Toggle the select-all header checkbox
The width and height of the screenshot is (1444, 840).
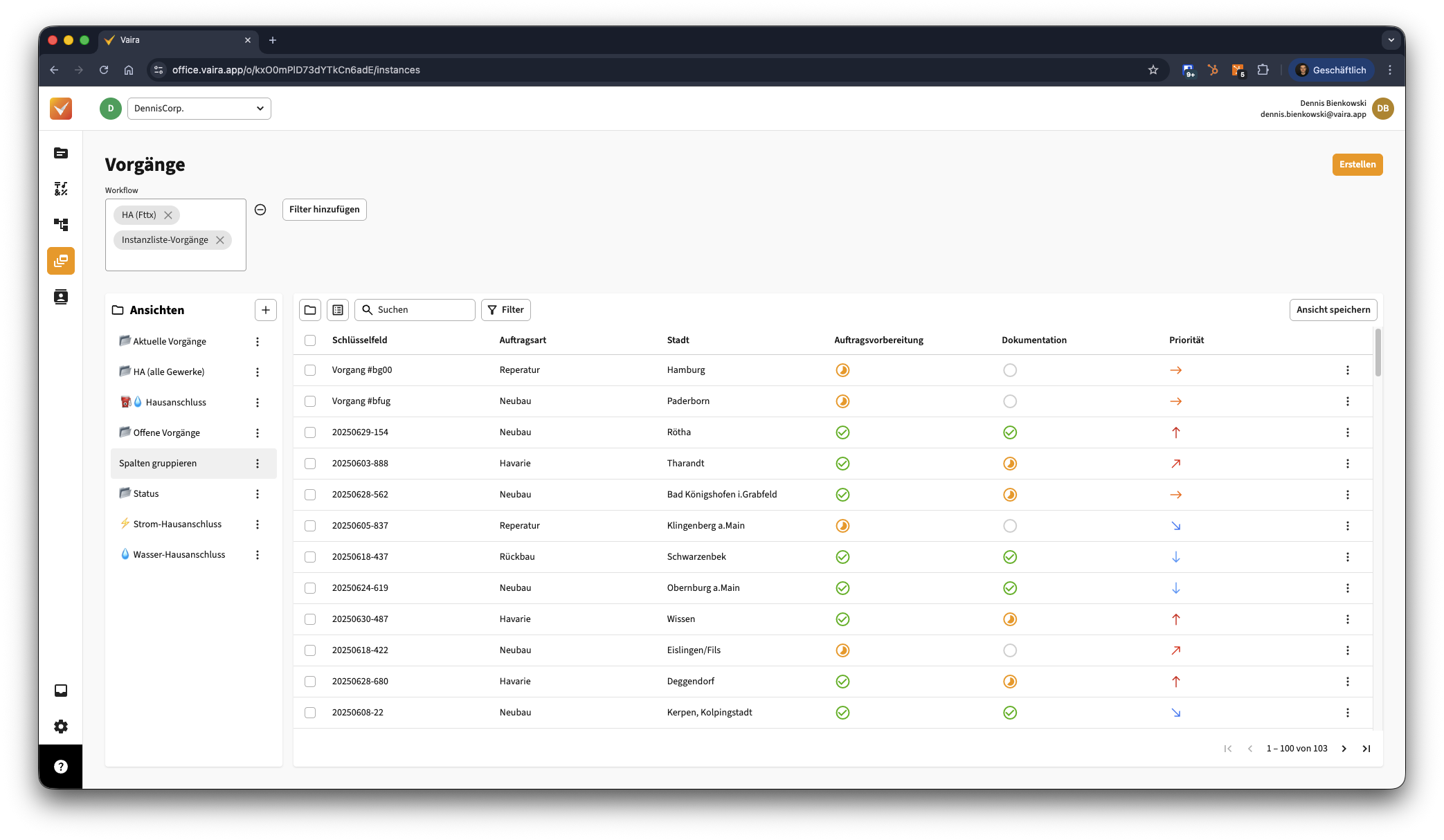point(310,340)
